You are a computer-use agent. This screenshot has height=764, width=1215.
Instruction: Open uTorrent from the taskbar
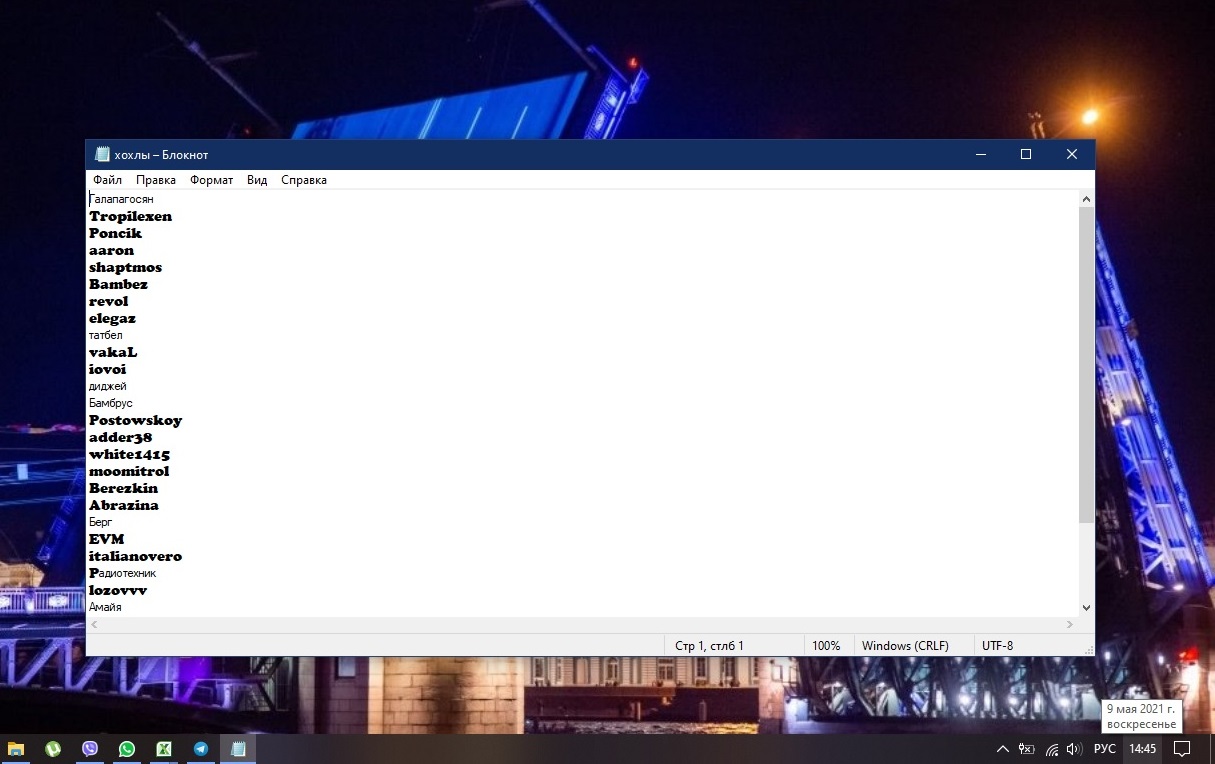click(x=53, y=749)
